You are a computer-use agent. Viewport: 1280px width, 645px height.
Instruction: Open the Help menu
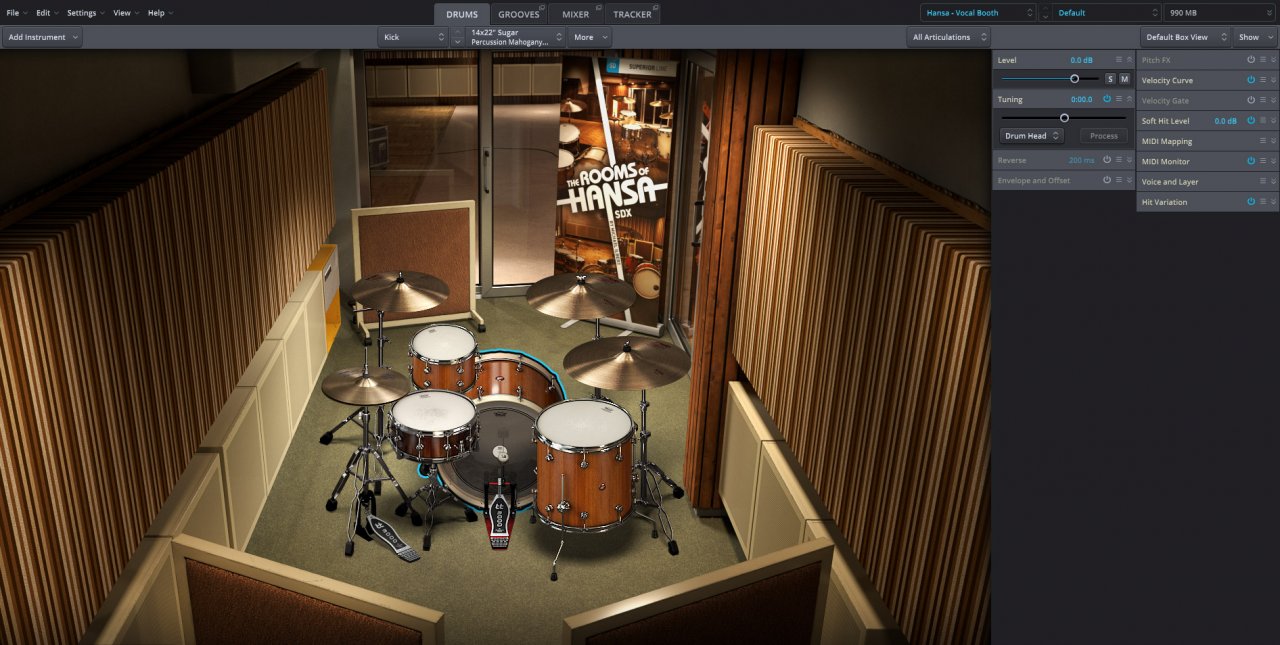click(x=160, y=13)
